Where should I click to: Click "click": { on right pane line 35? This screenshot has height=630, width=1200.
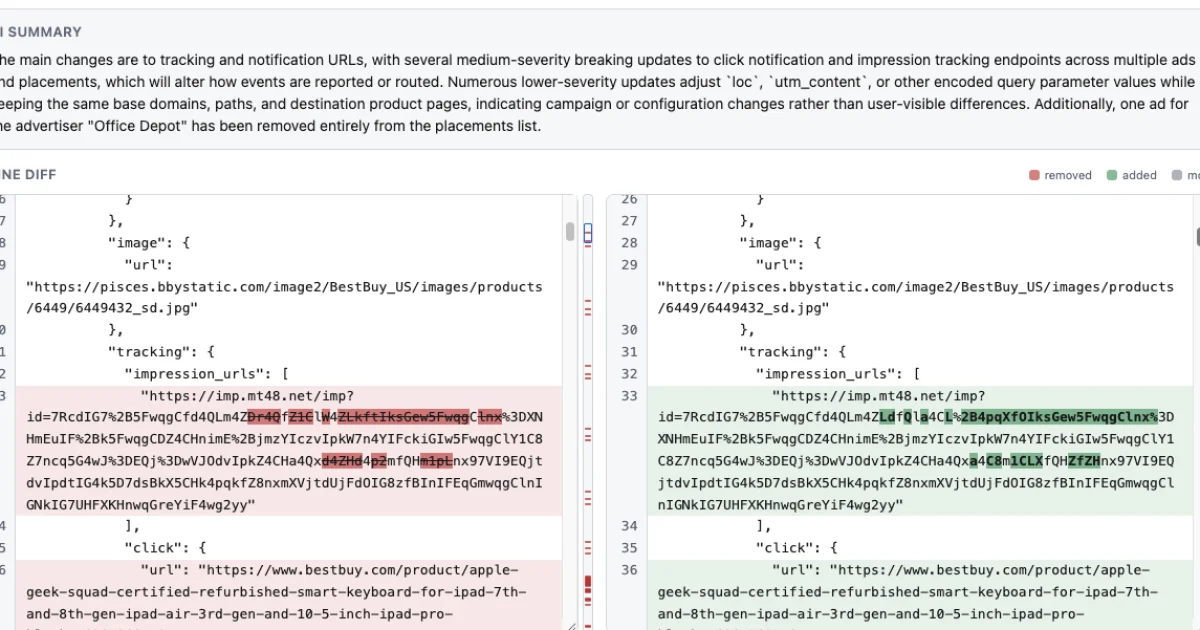[796, 547]
